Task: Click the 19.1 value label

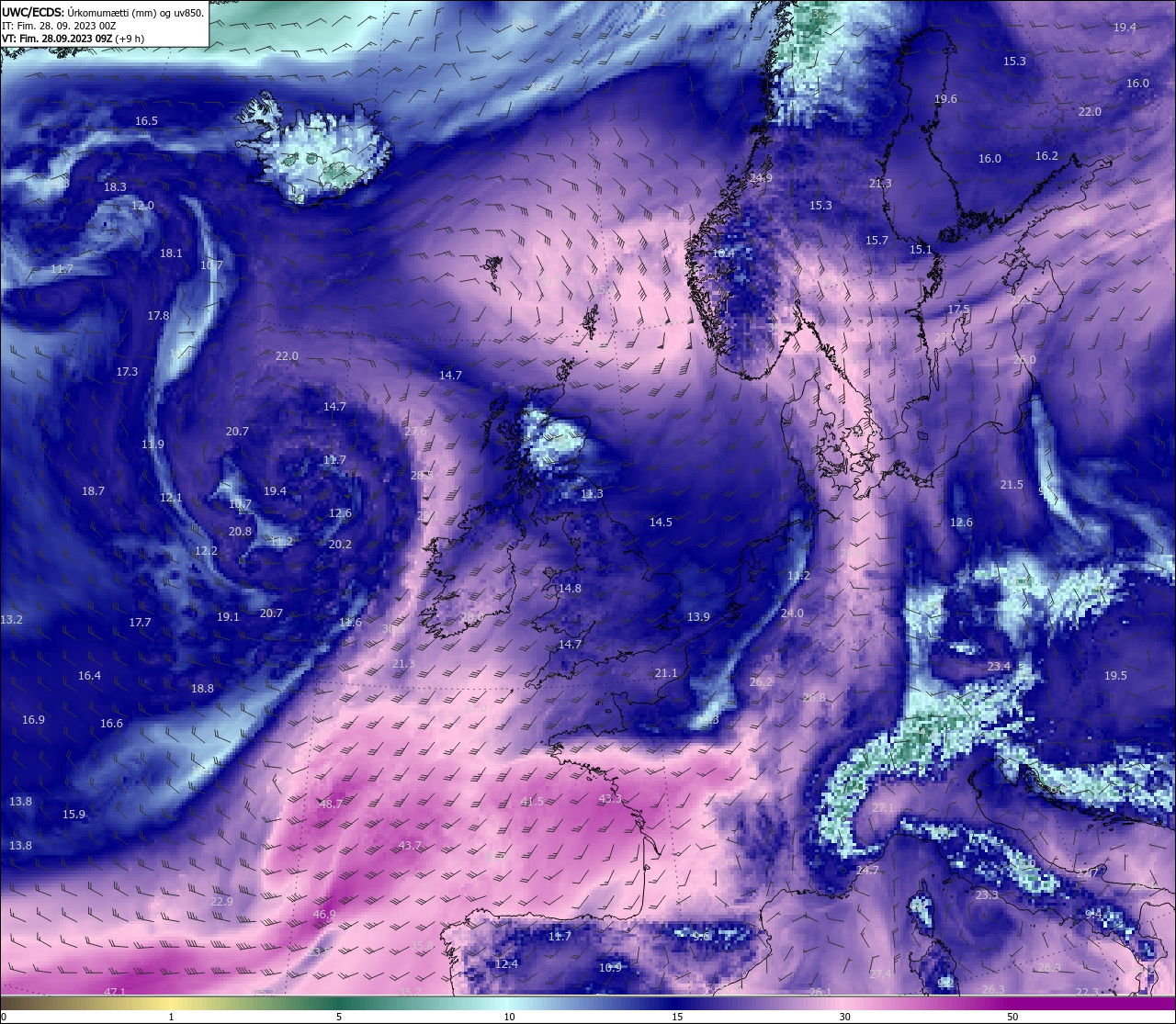Action: 228,617
